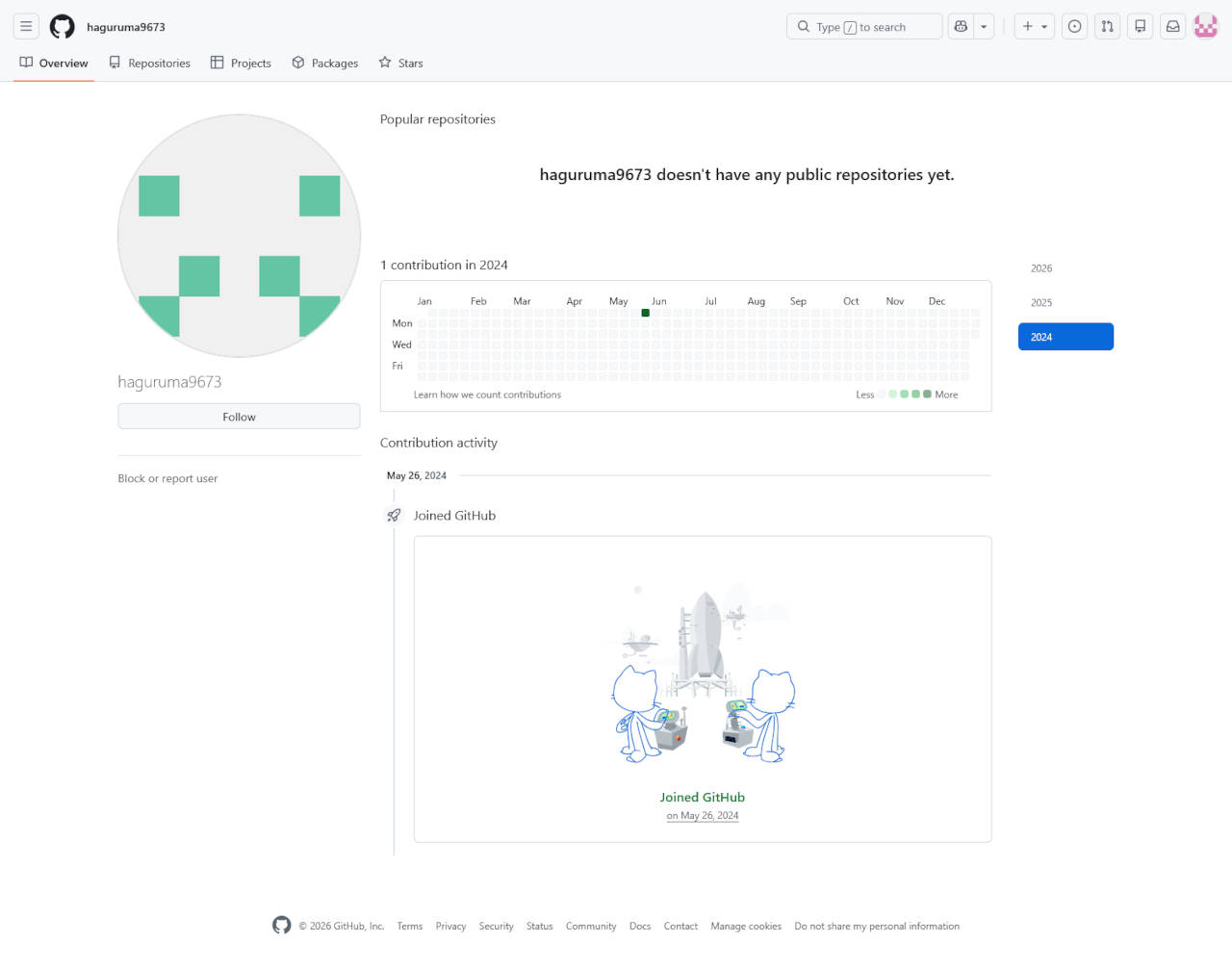This screenshot has height=968, width=1232.
Task: Click the large profile avatar image
Action: (240, 236)
